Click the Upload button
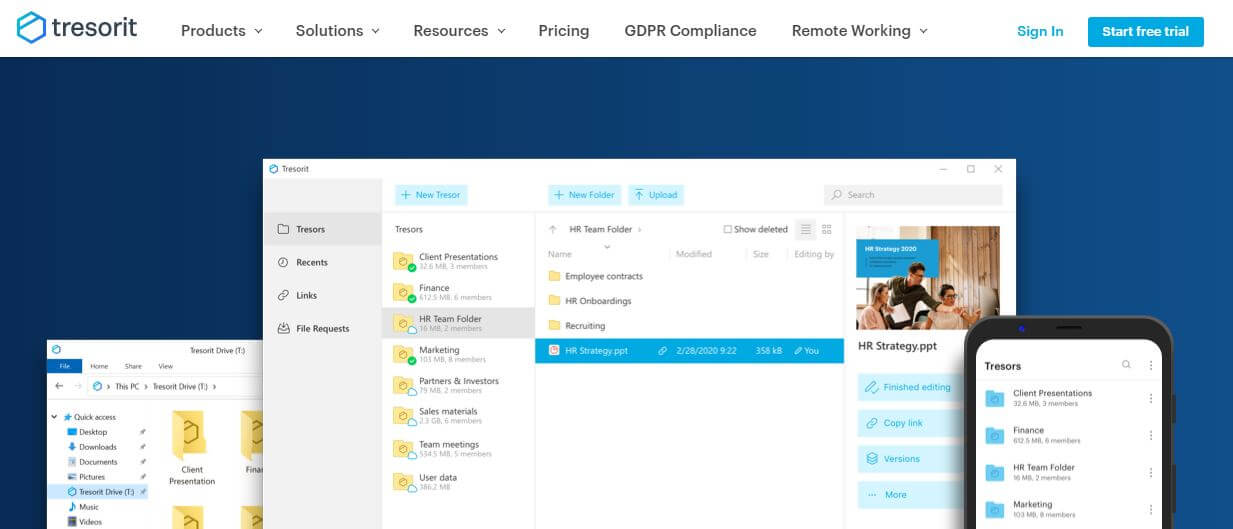The width and height of the screenshot is (1233, 529). 656,195
